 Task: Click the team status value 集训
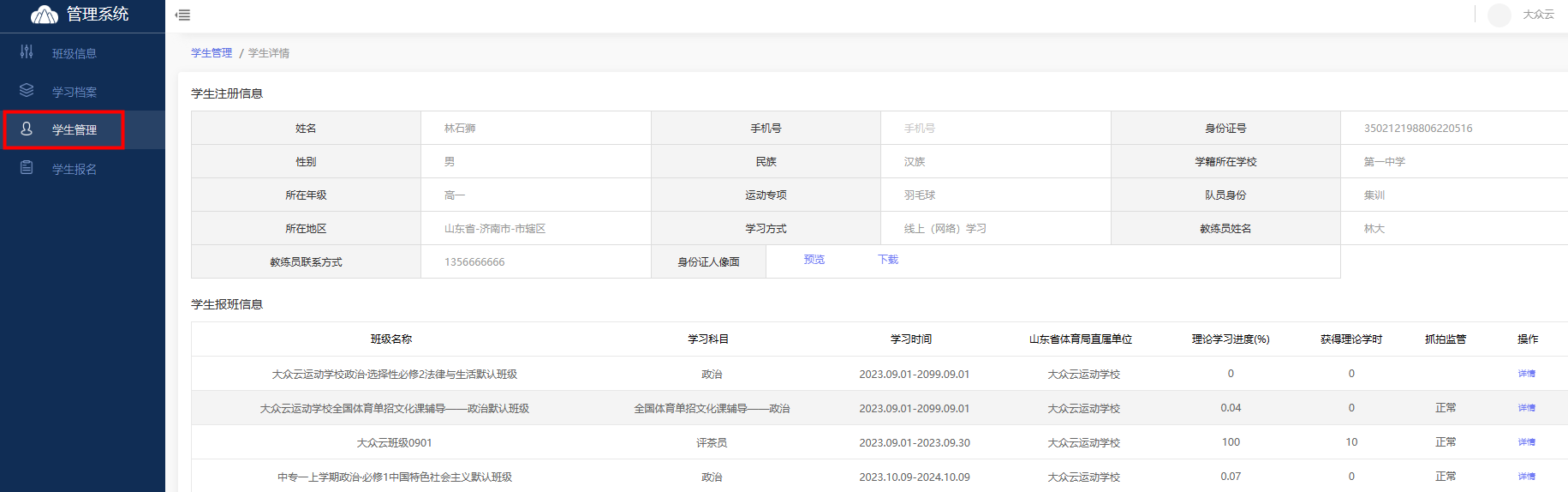pyautogui.click(x=1374, y=195)
